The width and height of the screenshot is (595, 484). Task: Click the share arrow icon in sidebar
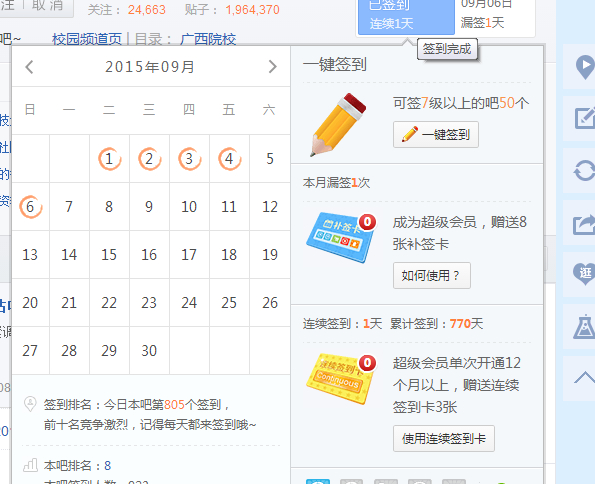pyautogui.click(x=584, y=224)
